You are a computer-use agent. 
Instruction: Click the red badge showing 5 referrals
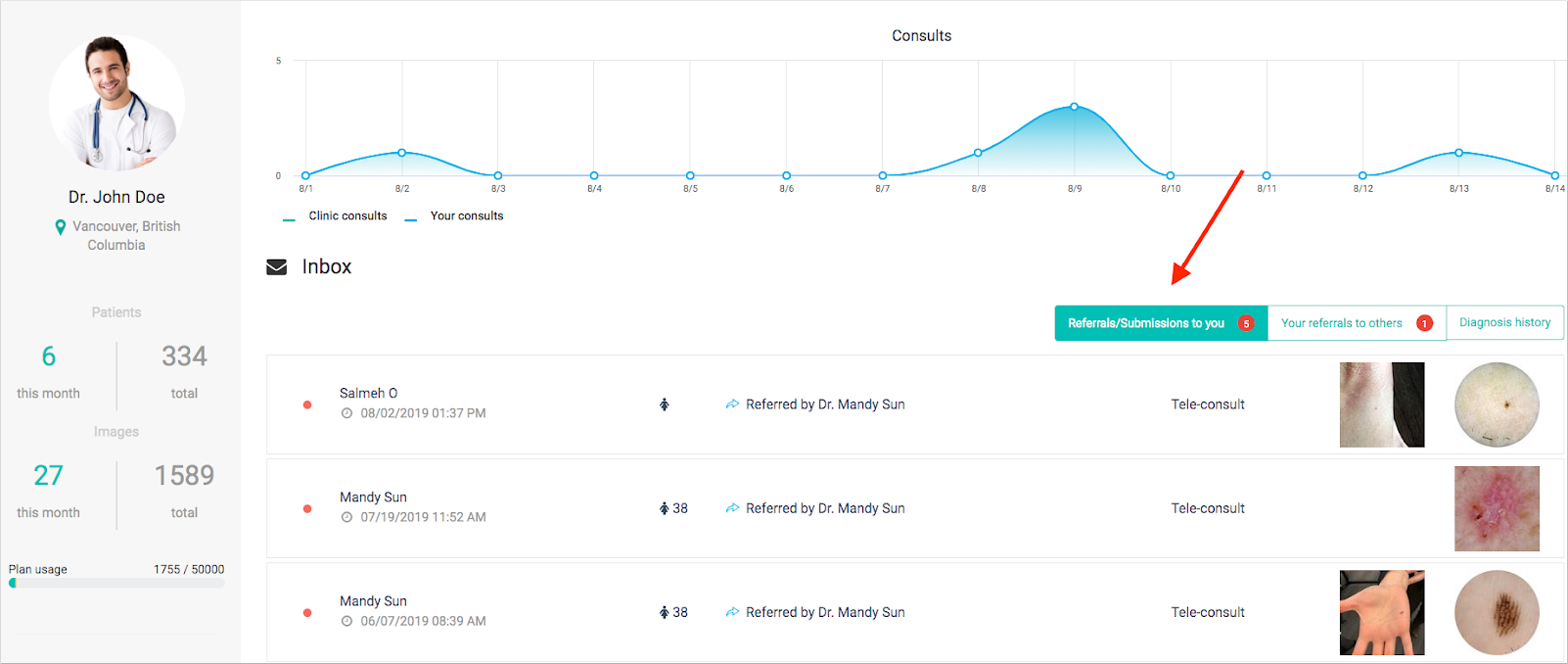click(x=1246, y=323)
